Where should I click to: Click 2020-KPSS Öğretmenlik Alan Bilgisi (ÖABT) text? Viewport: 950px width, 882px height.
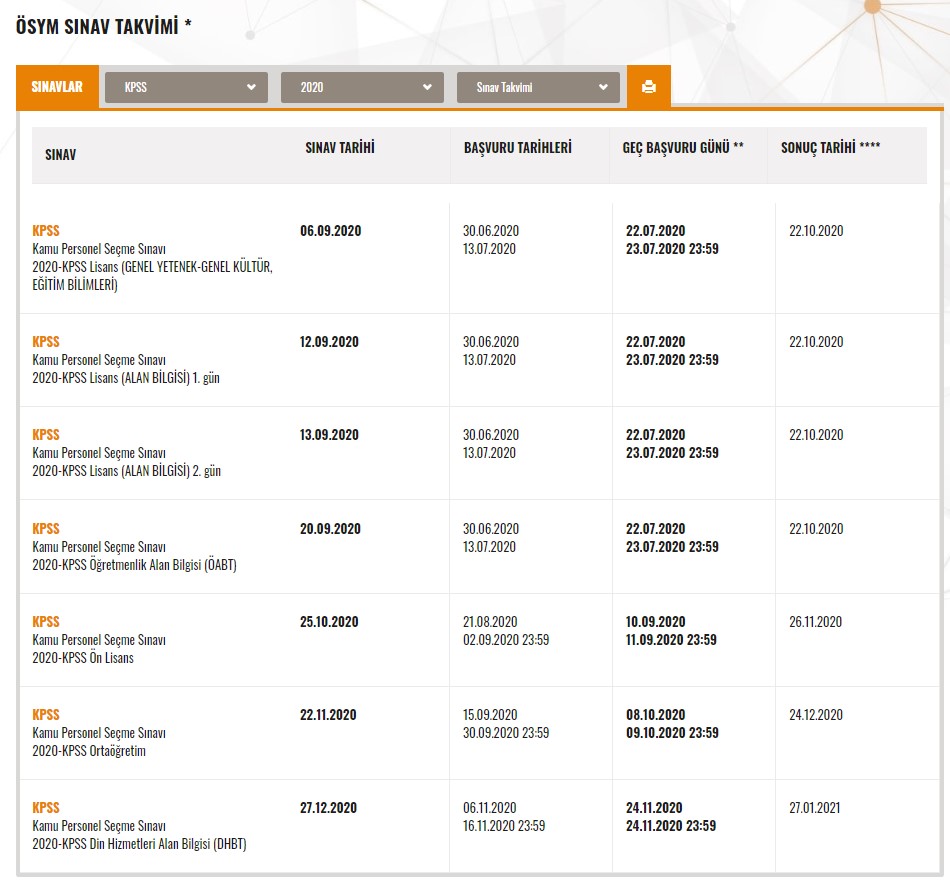pos(135,565)
